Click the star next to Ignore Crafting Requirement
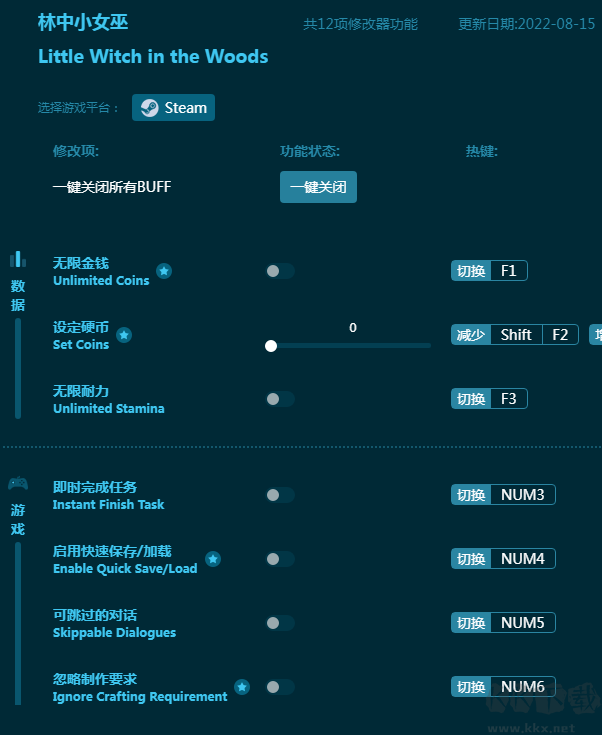The image size is (602, 735). tap(242, 687)
